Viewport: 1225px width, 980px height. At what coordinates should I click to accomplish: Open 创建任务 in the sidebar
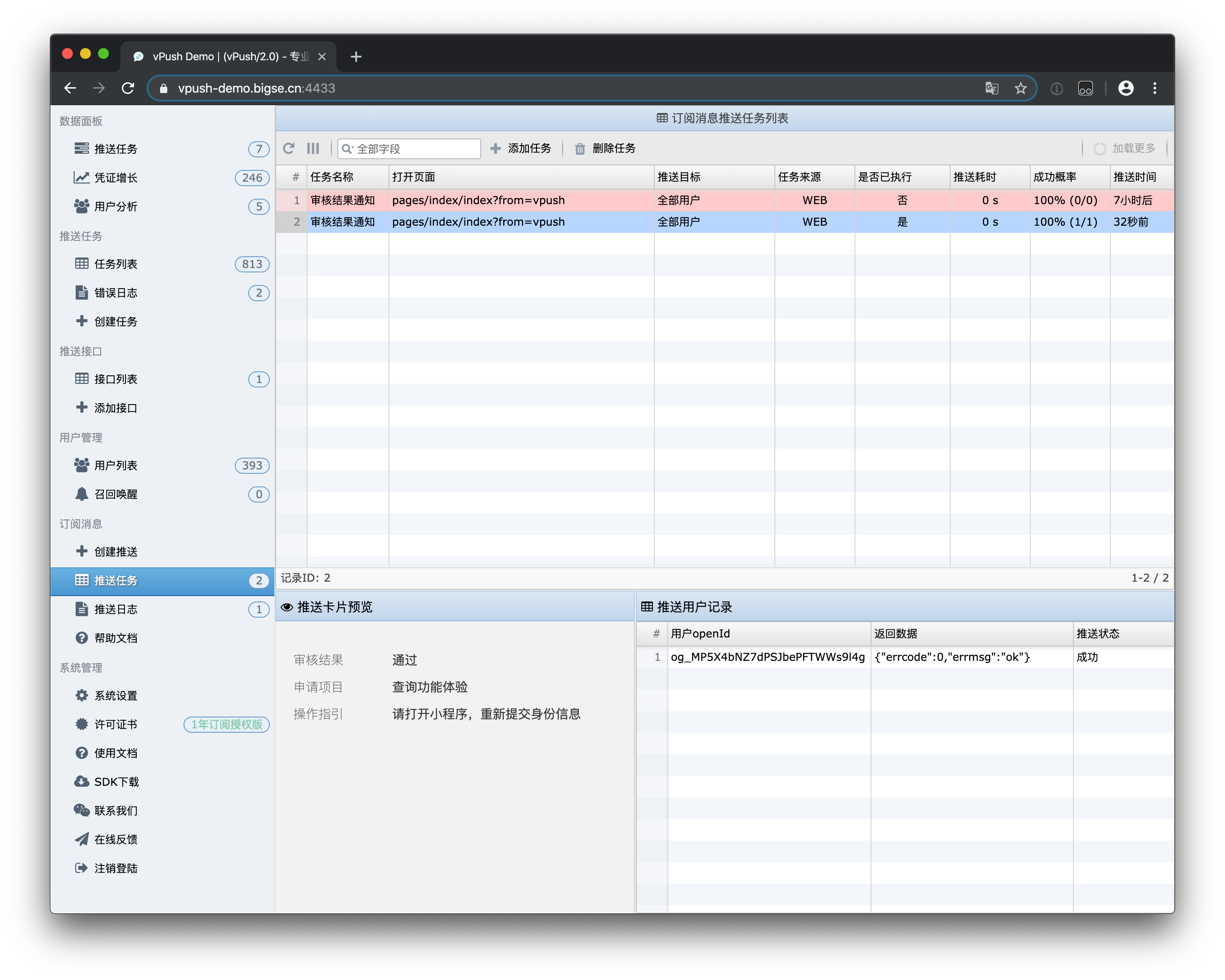tap(162, 321)
